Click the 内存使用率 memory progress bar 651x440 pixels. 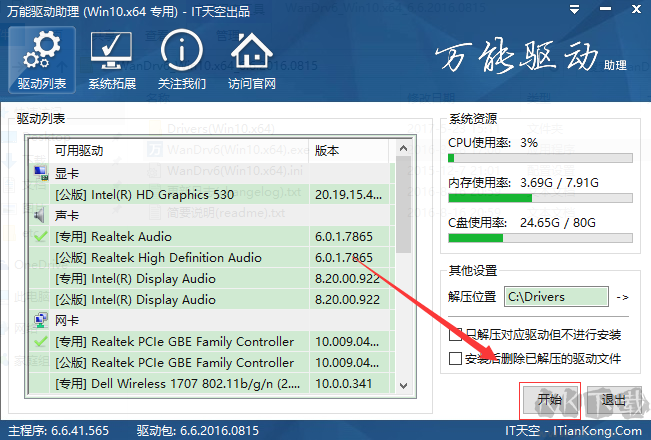(540, 198)
